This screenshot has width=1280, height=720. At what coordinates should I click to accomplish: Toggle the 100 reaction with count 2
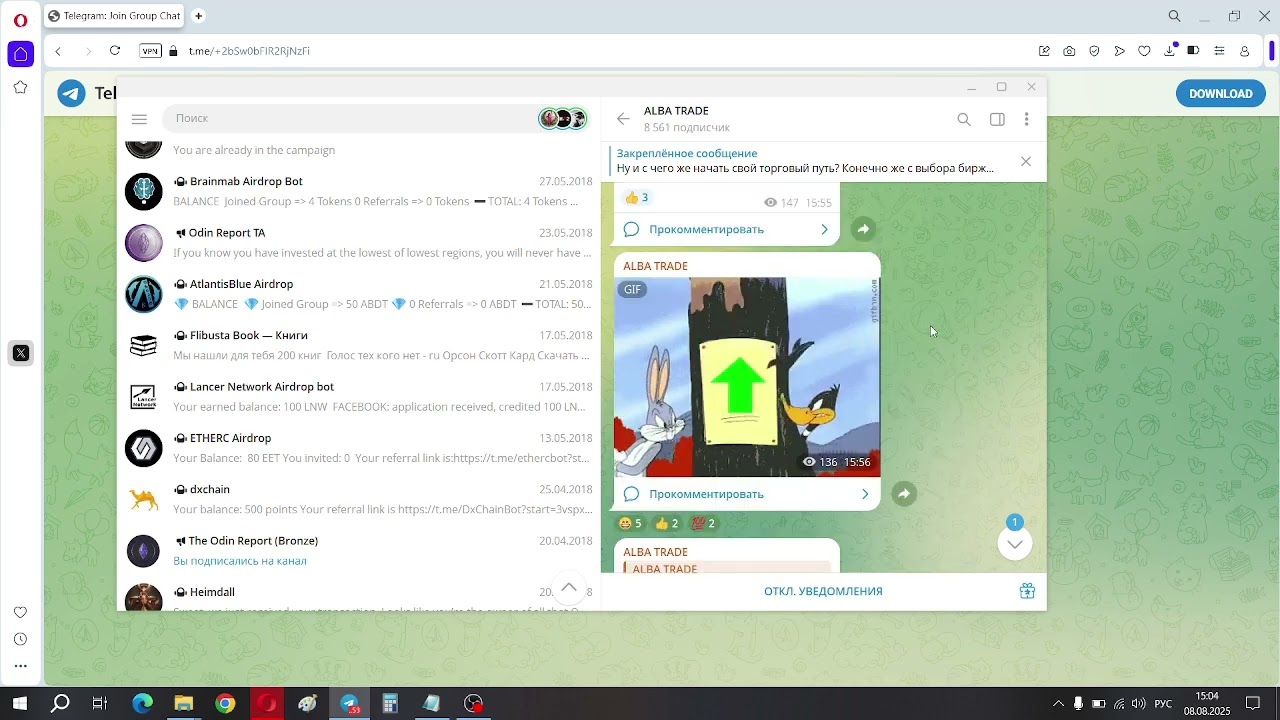coord(704,523)
